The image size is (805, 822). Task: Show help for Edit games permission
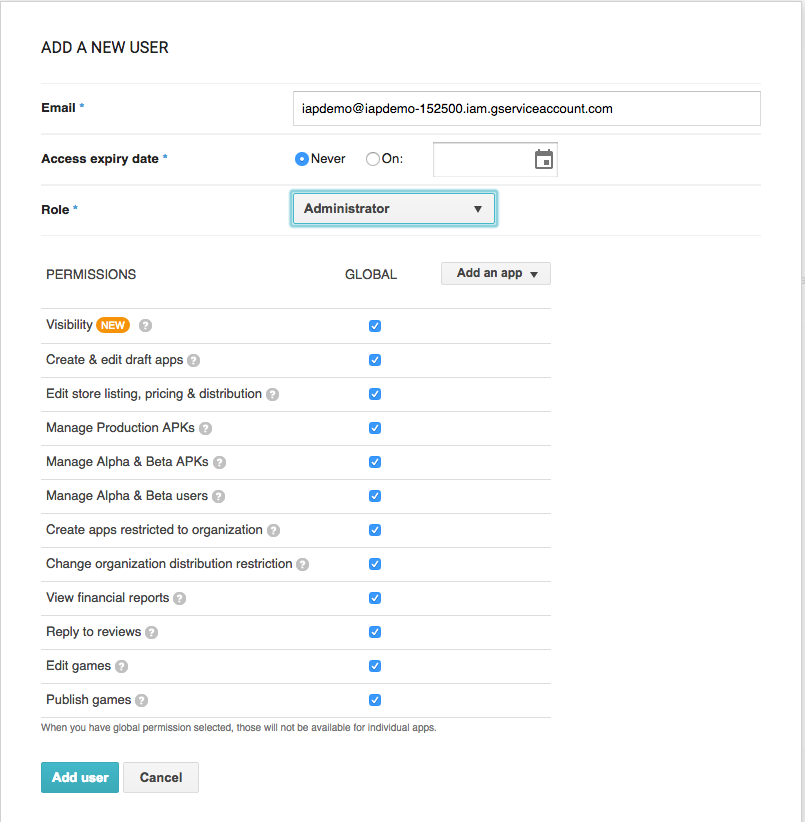(x=121, y=666)
